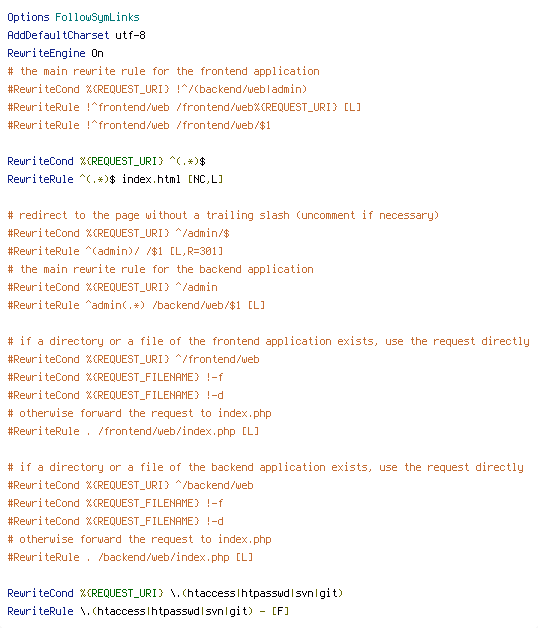This screenshot has height=628, width=538.
Task: Click the AddDefaultCharset directive
Action: click(x=58, y=35)
